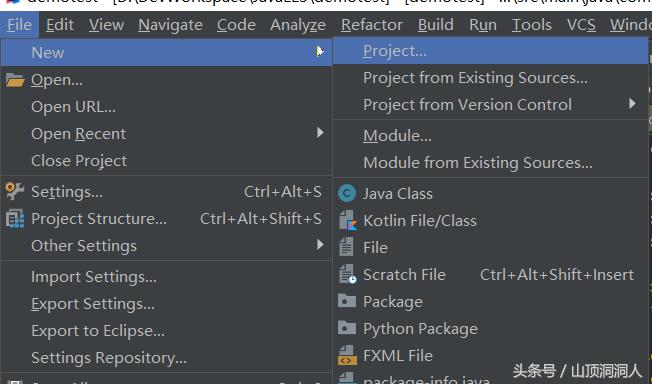Open the Edit menu
The height and width of the screenshot is (384, 652).
click(60, 25)
